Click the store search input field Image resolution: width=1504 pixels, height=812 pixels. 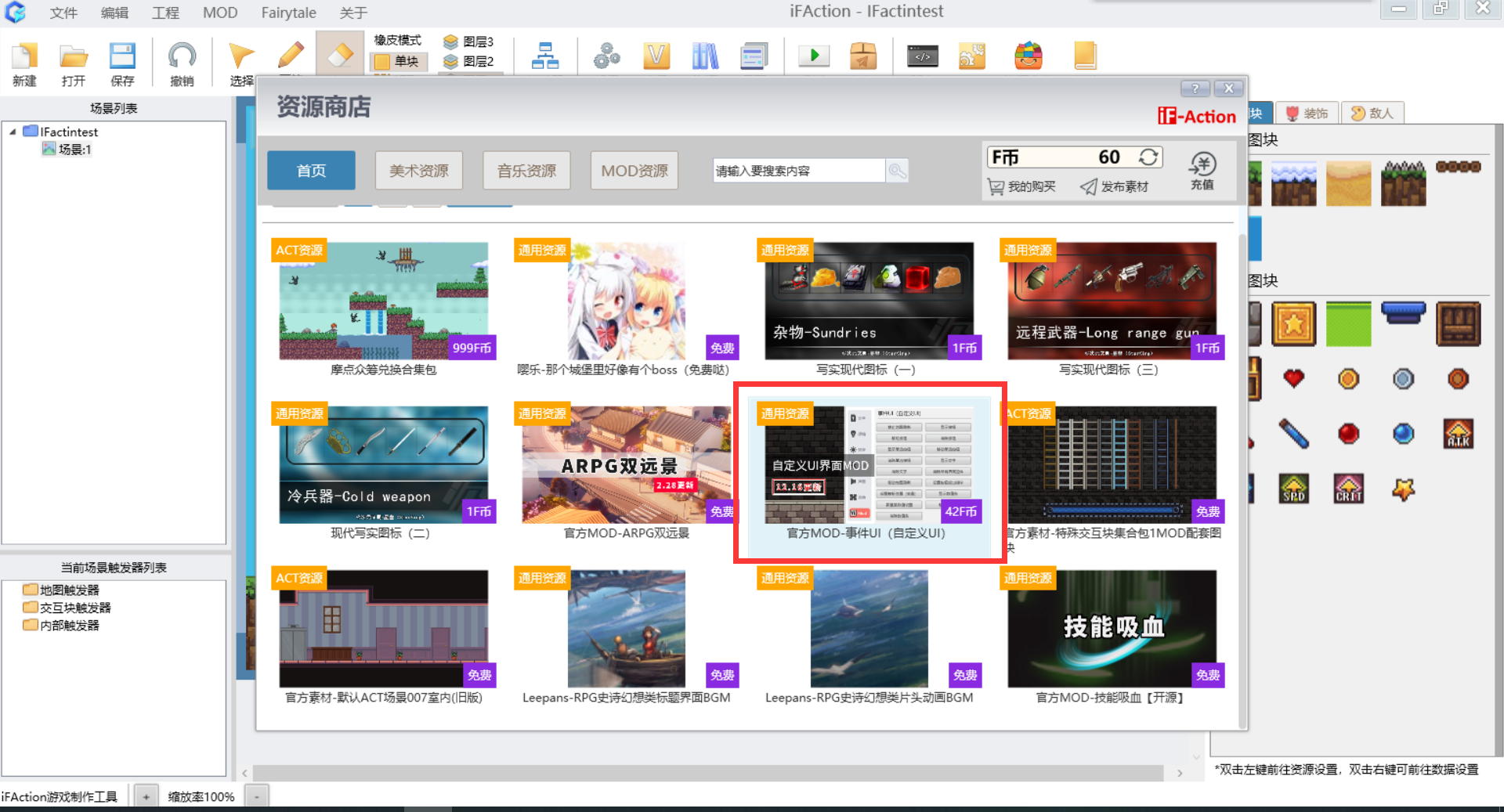pos(799,171)
